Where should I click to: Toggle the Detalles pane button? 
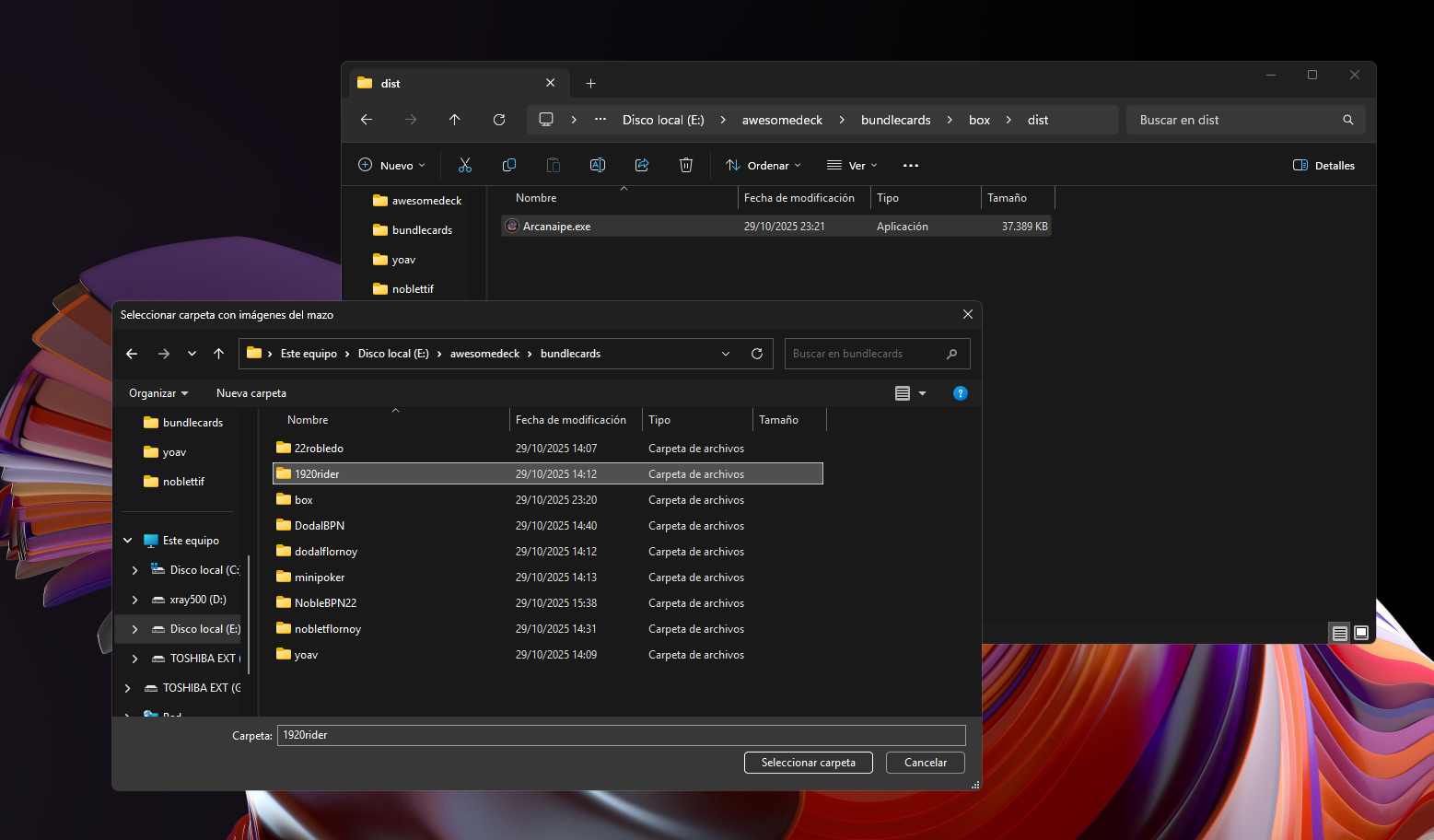coord(1323,166)
